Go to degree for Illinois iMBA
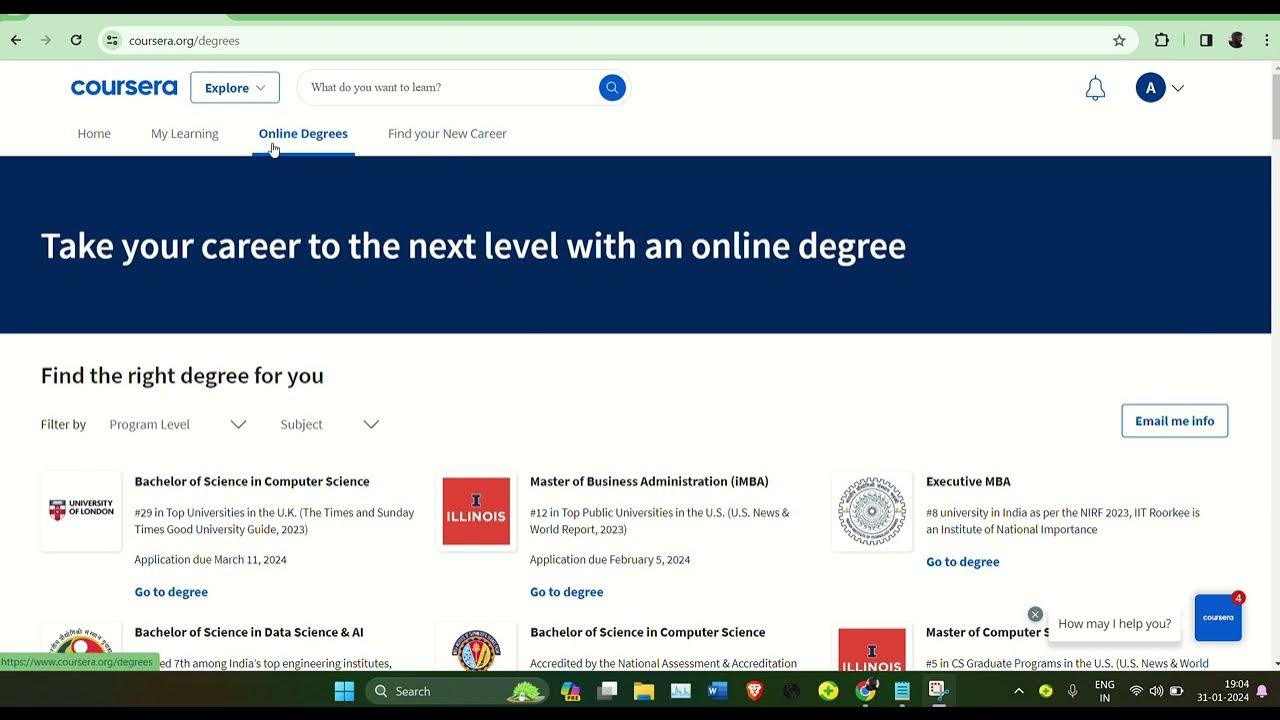 (x=567, y=592)
